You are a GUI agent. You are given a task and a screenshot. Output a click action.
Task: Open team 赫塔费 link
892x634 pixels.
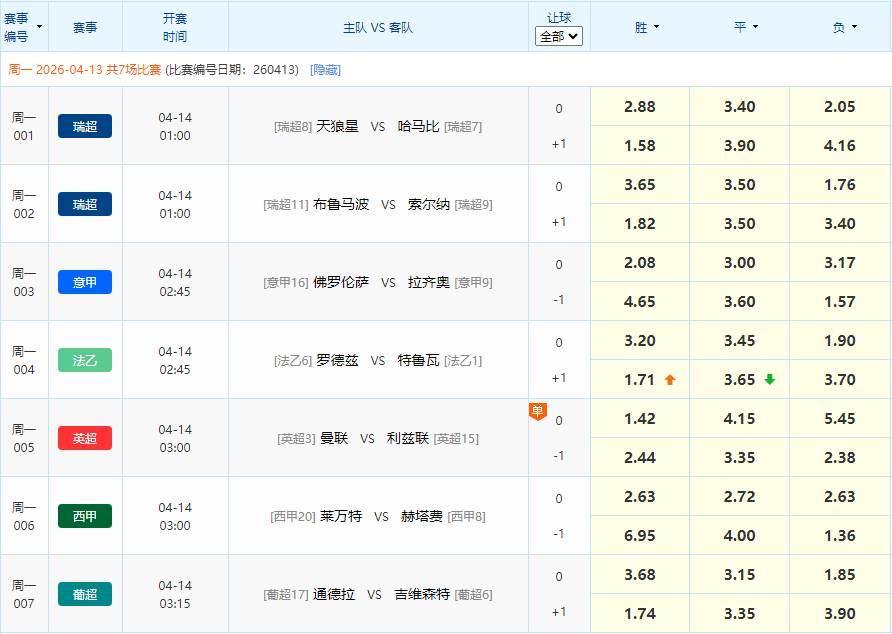click(422, 516)
